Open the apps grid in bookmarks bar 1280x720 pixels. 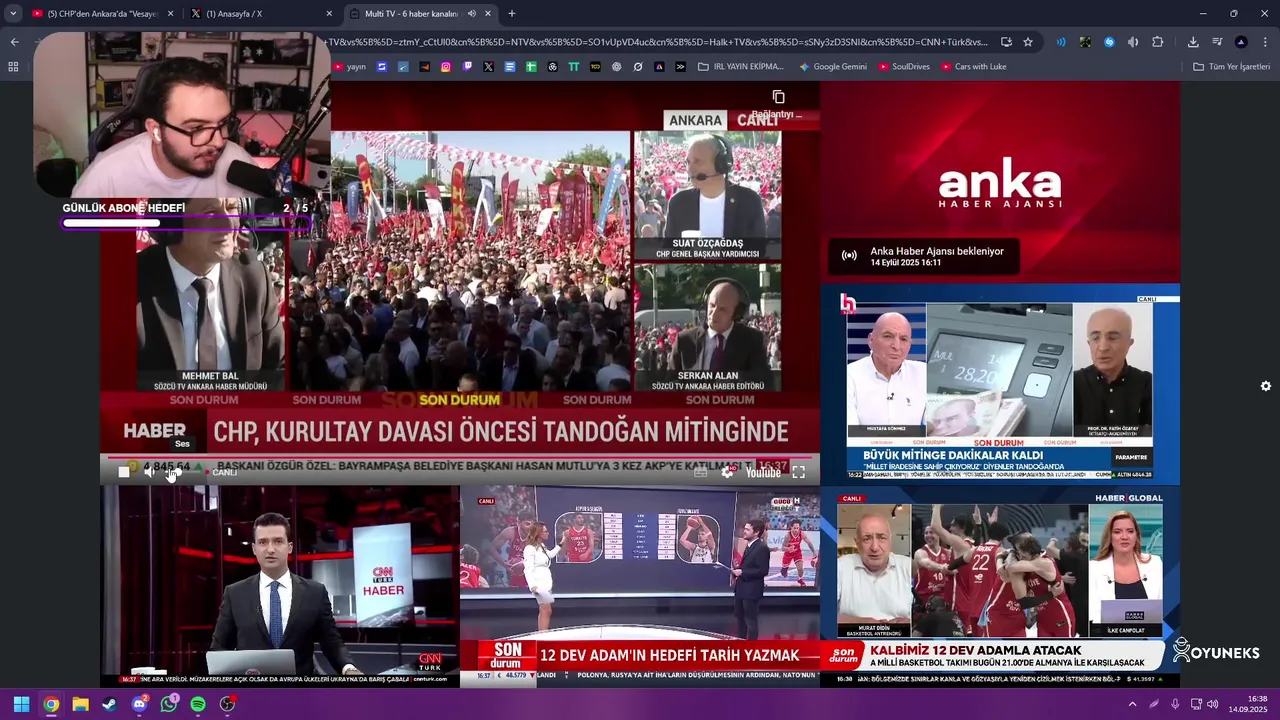pyautogui.click(x=13, y=67)
